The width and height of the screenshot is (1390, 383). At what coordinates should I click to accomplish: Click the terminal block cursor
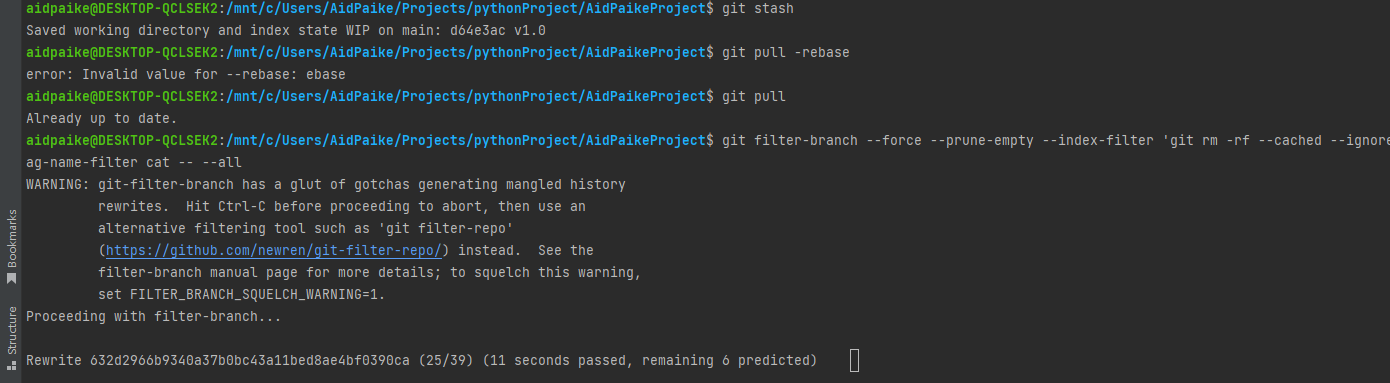[854, 360]
